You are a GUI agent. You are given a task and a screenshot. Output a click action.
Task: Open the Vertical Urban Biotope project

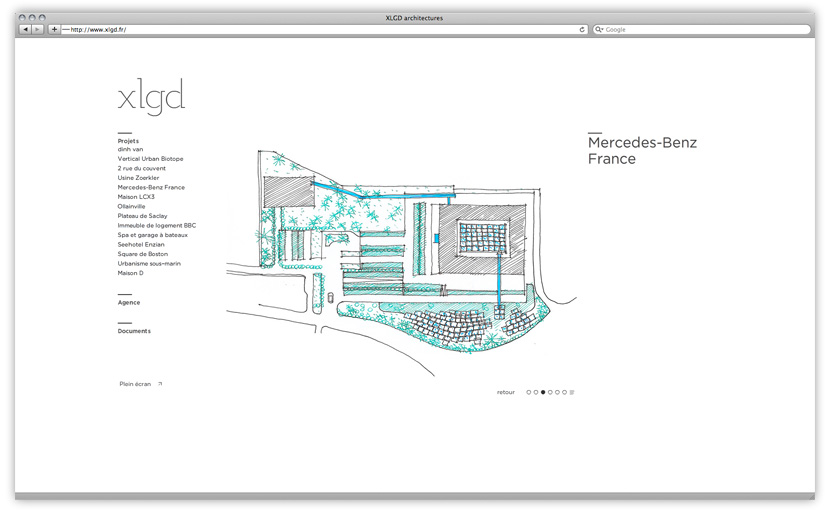coord(150,159)
